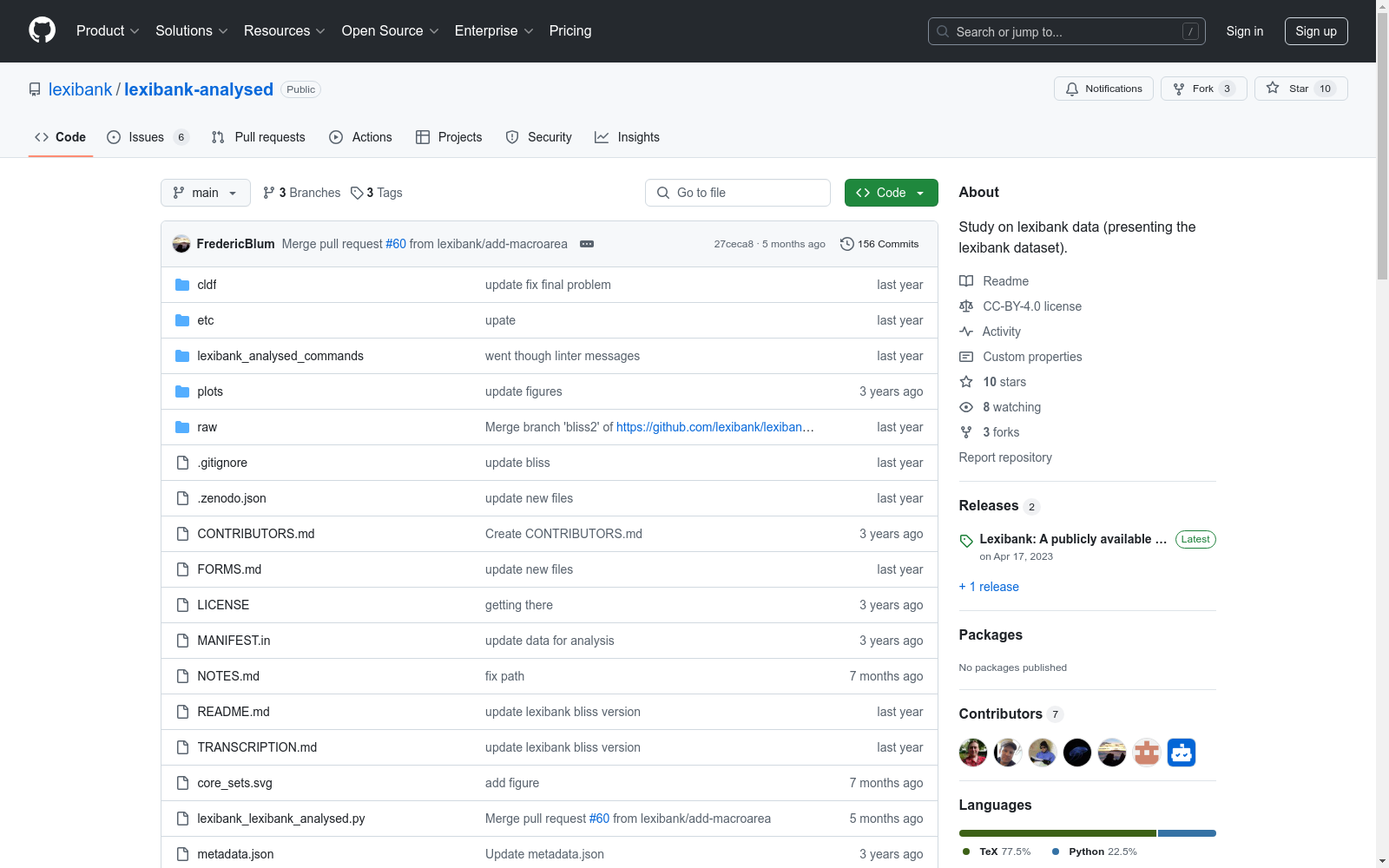The image size is (1389, 868).
Task: Switch to Pull requests tab
Action: click(x=259, y=137)
